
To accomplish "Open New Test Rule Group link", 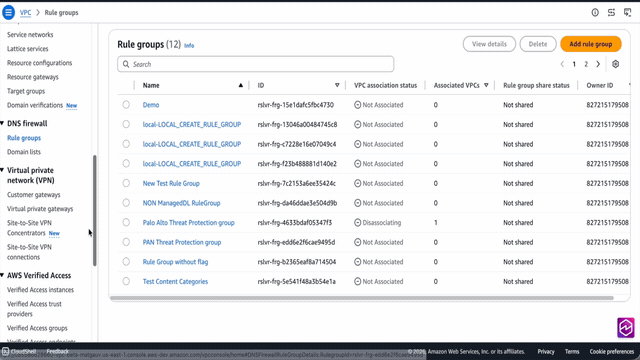I will (171, 183).
